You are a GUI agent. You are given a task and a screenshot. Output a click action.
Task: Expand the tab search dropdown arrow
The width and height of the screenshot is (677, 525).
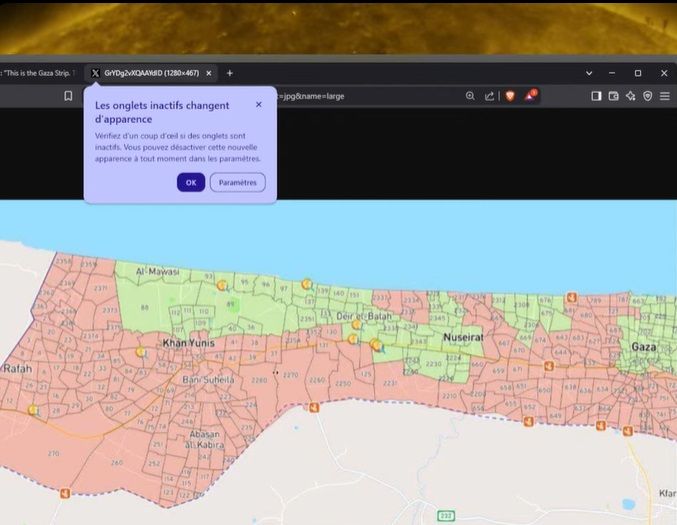coord(588,73)
